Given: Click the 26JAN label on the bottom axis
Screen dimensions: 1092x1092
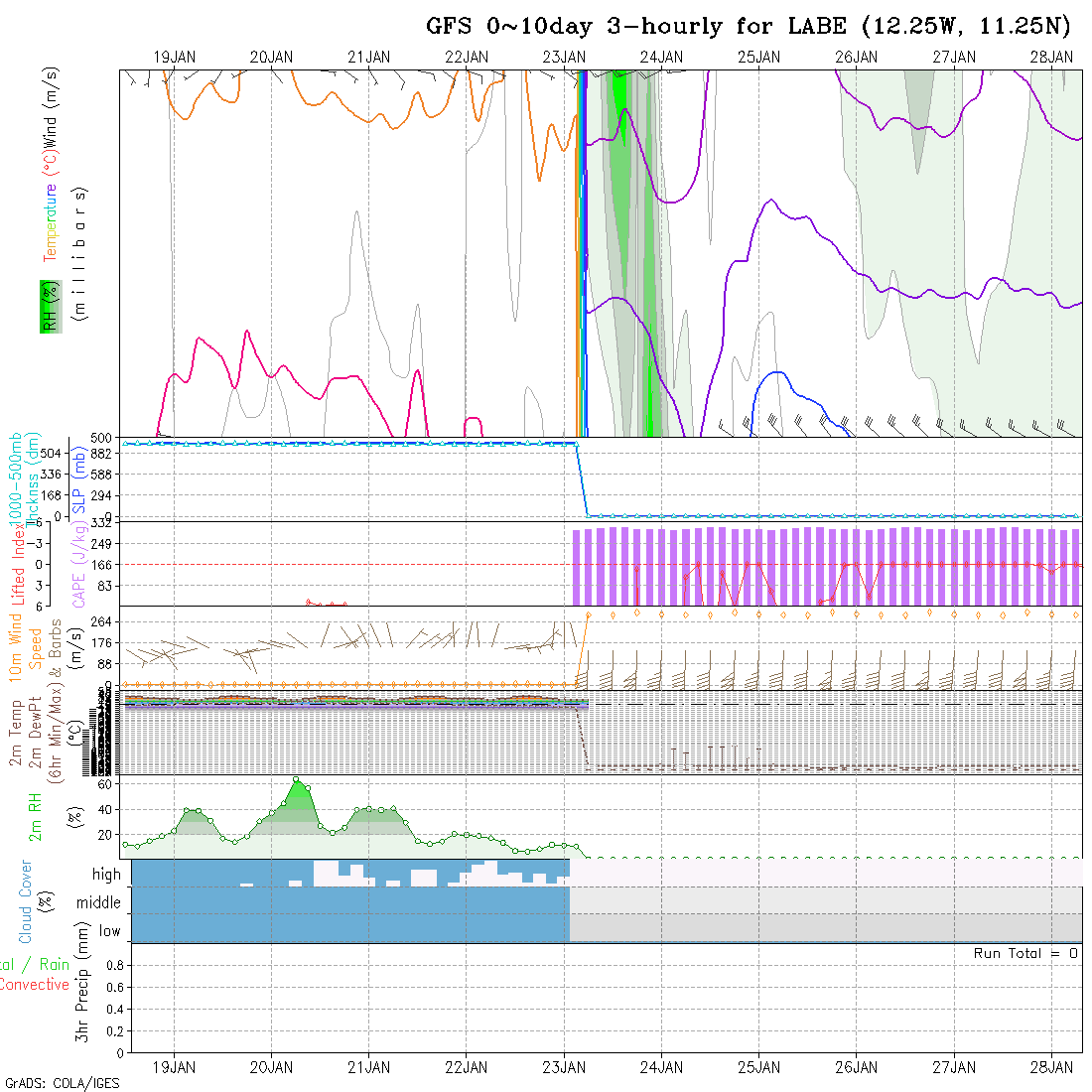Looking at the screenshot, I should [x=857, y=1067].
